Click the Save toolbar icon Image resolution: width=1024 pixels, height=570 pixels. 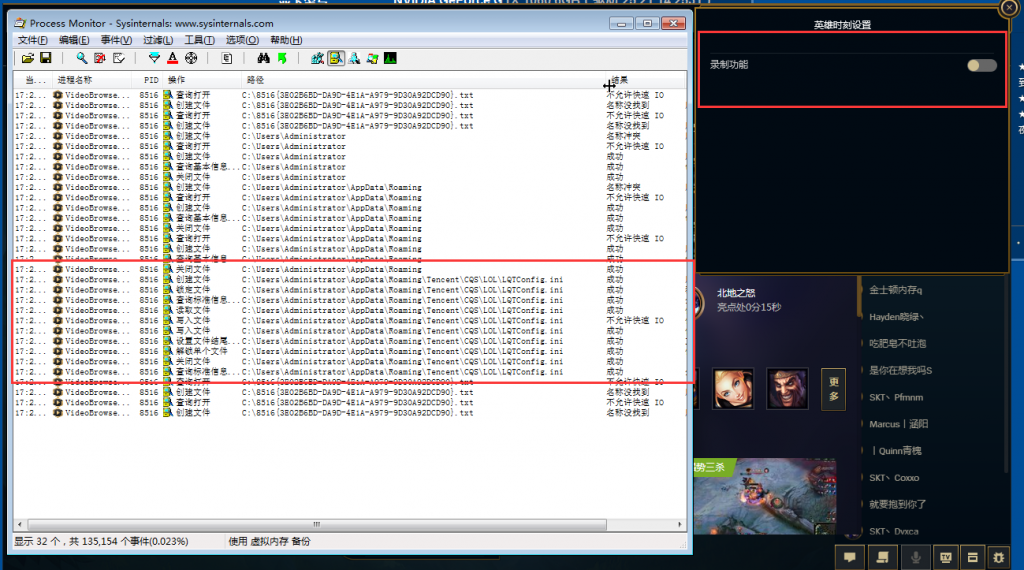pyautogui.click(x=45, y=58)
